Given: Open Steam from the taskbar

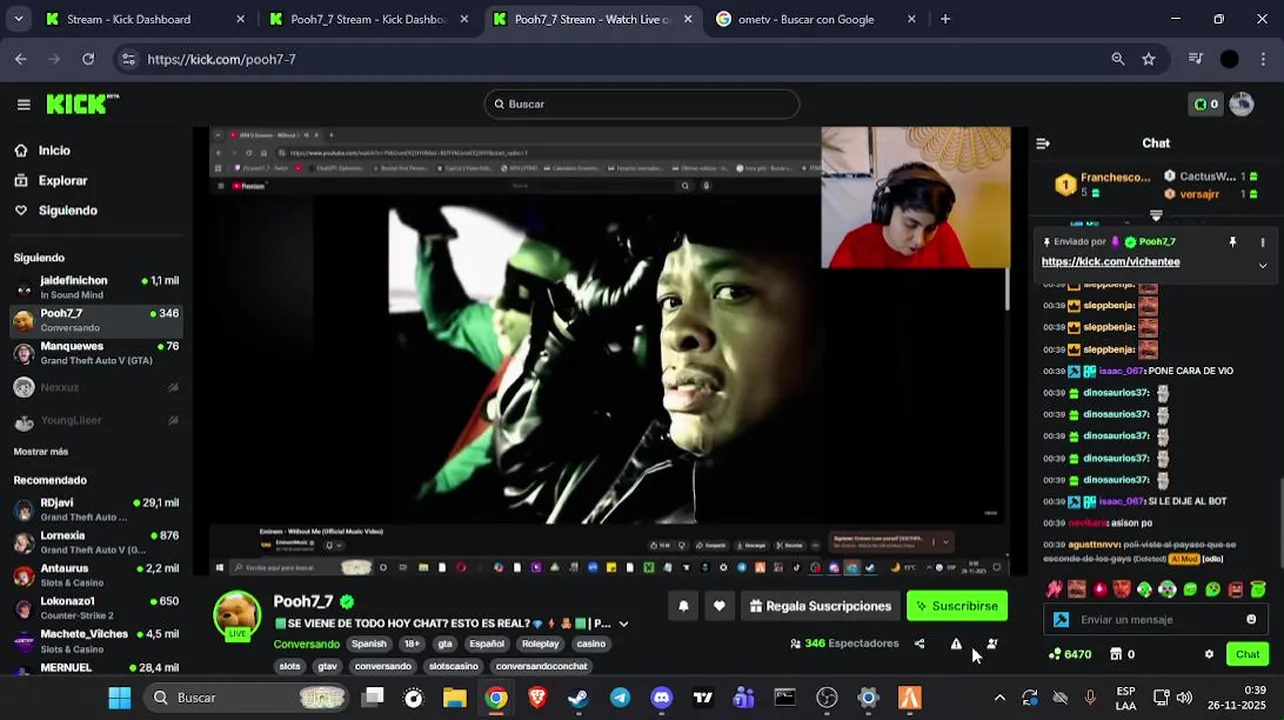Looking at the screenshot, I should tap(578, 697).
